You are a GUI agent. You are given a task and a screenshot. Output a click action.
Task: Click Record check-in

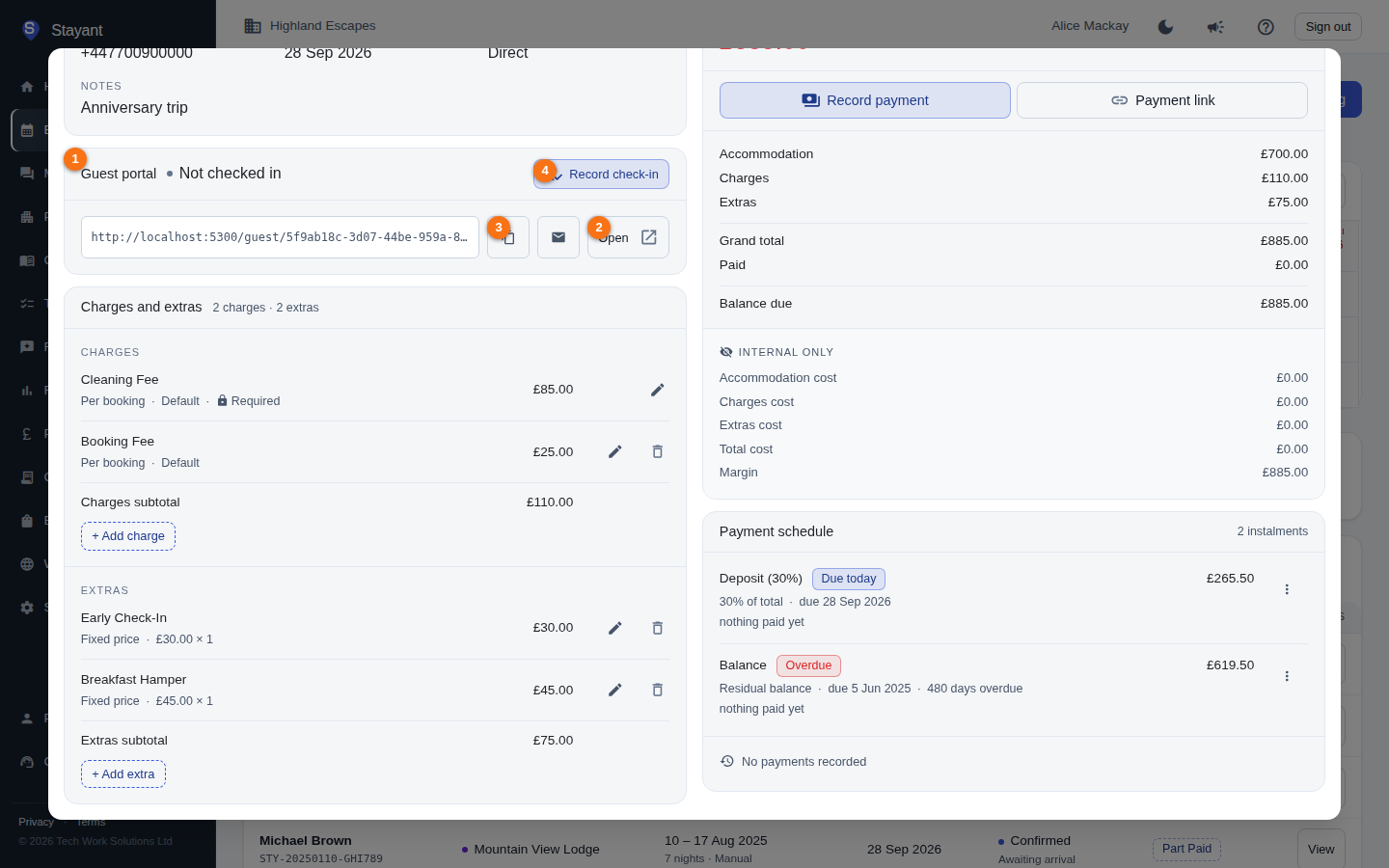tap(601, 175)
